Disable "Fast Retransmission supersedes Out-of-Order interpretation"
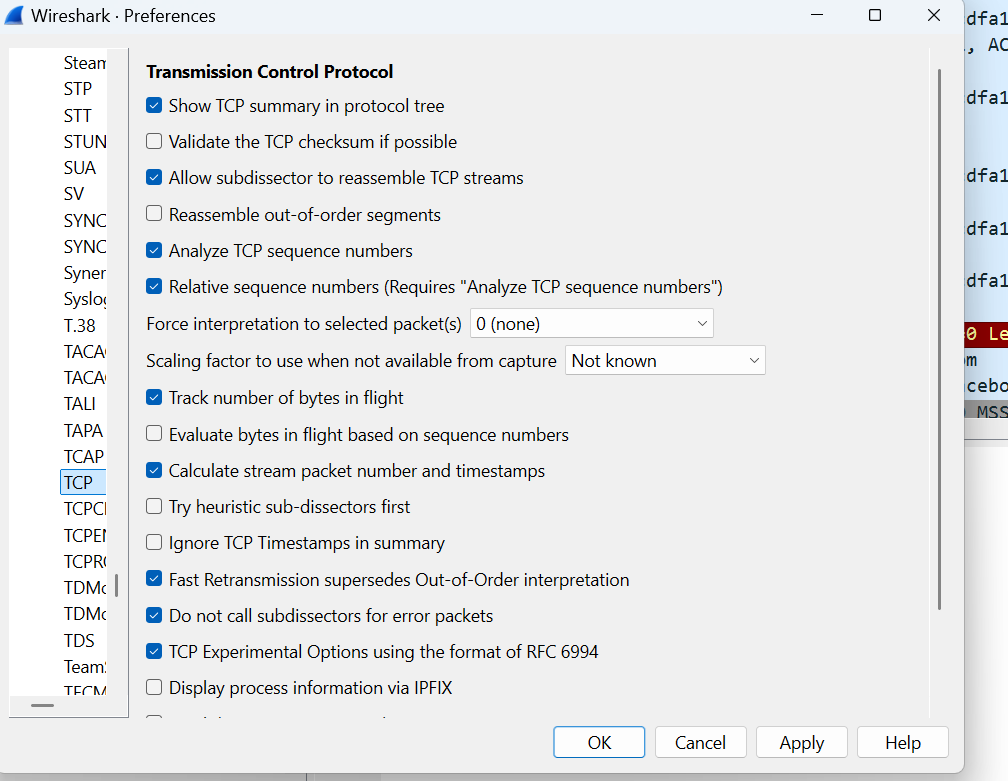Viewport: 1008px width, 781px height. [154, 578]
